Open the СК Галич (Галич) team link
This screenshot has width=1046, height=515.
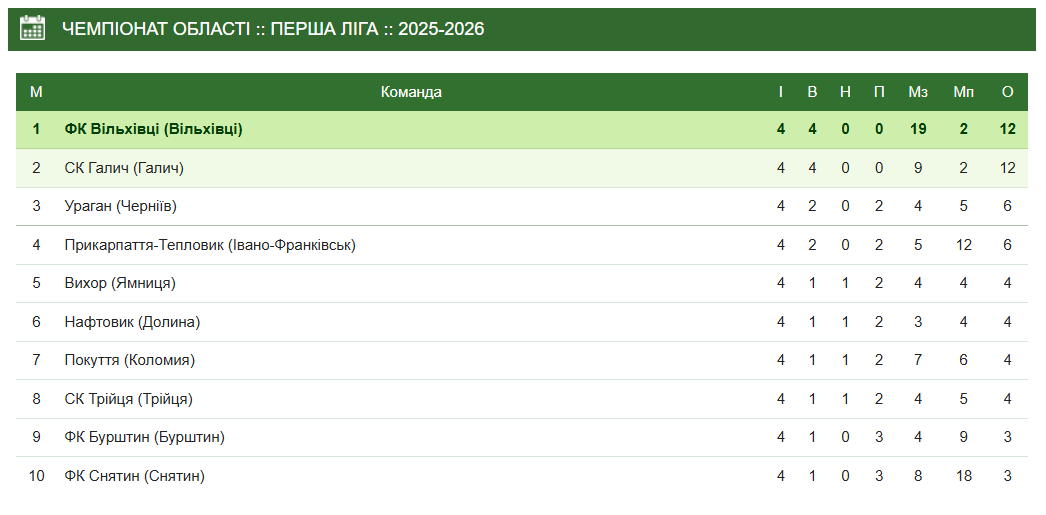124,168
